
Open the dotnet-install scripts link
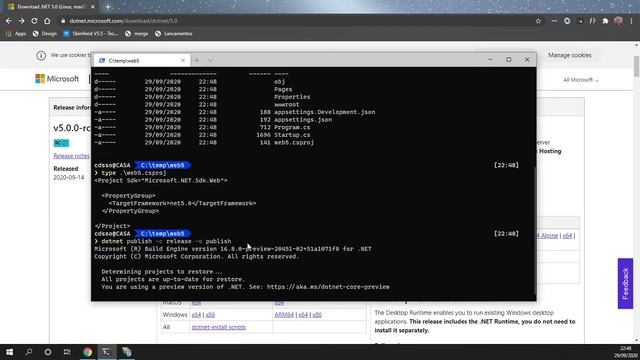(218, 327)
